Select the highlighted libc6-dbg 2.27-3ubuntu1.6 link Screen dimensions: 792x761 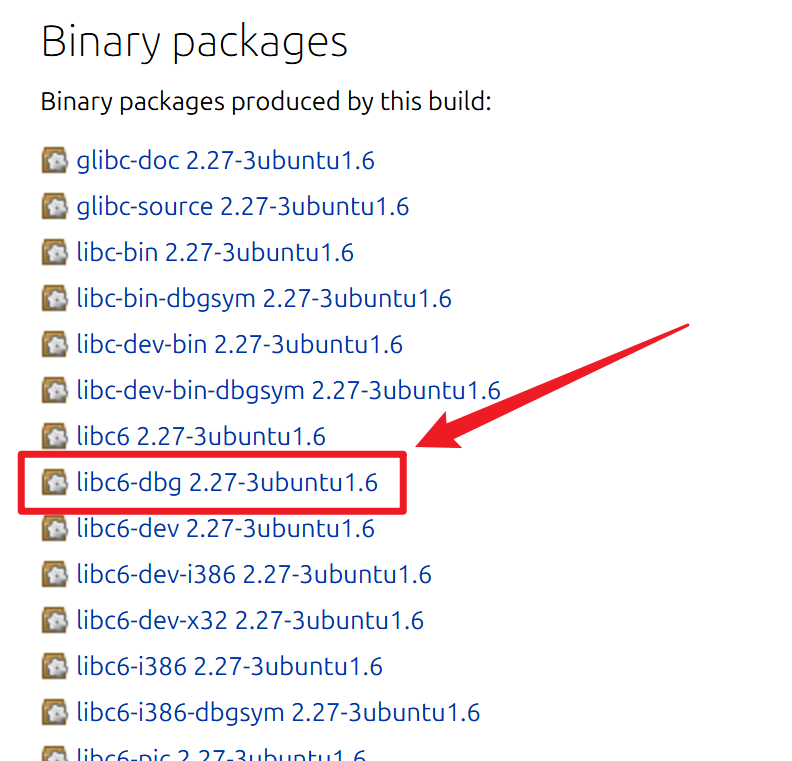click(x=227, y=483)
